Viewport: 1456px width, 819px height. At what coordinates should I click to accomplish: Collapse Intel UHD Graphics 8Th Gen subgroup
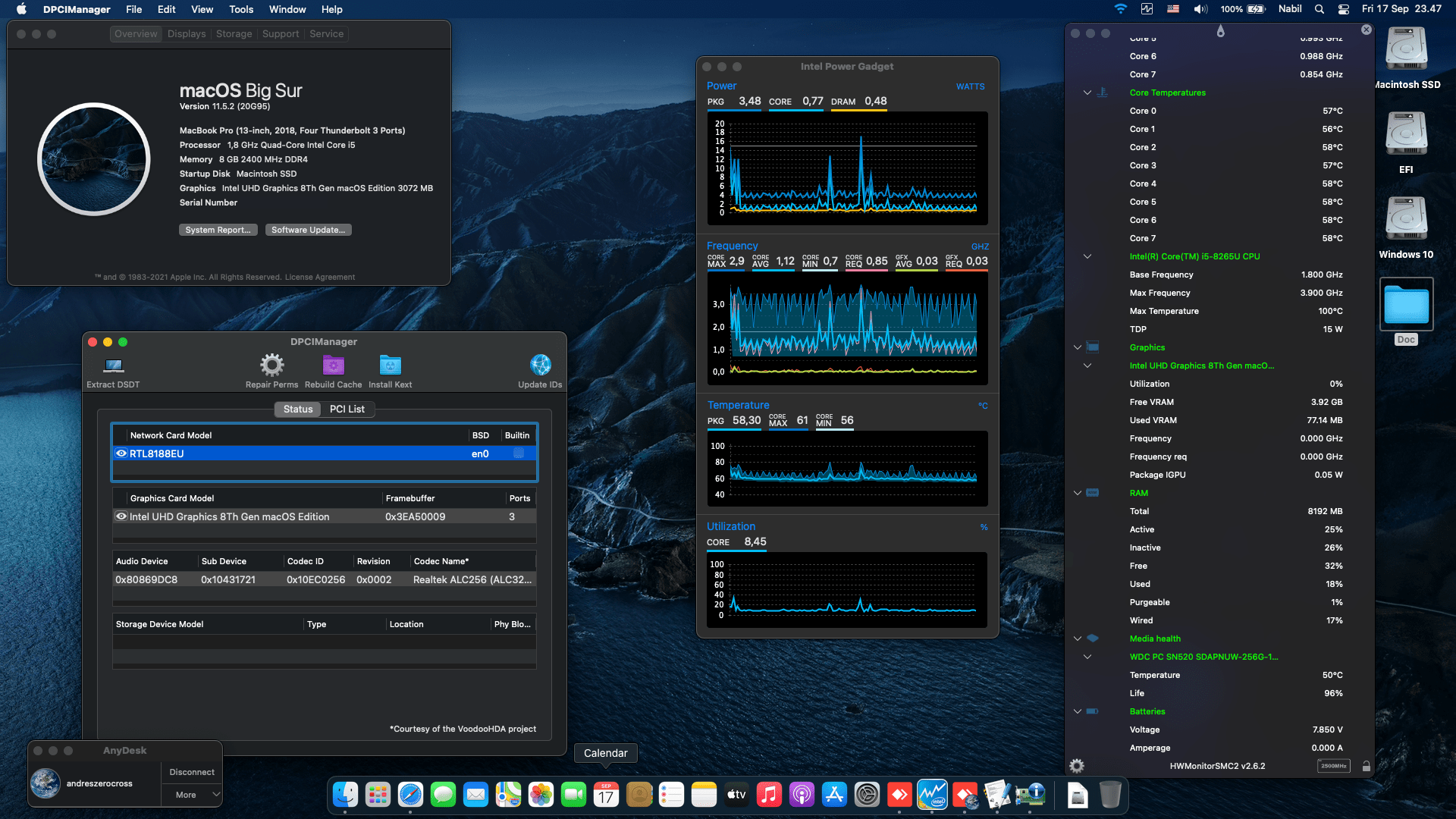pos(1087,366)
